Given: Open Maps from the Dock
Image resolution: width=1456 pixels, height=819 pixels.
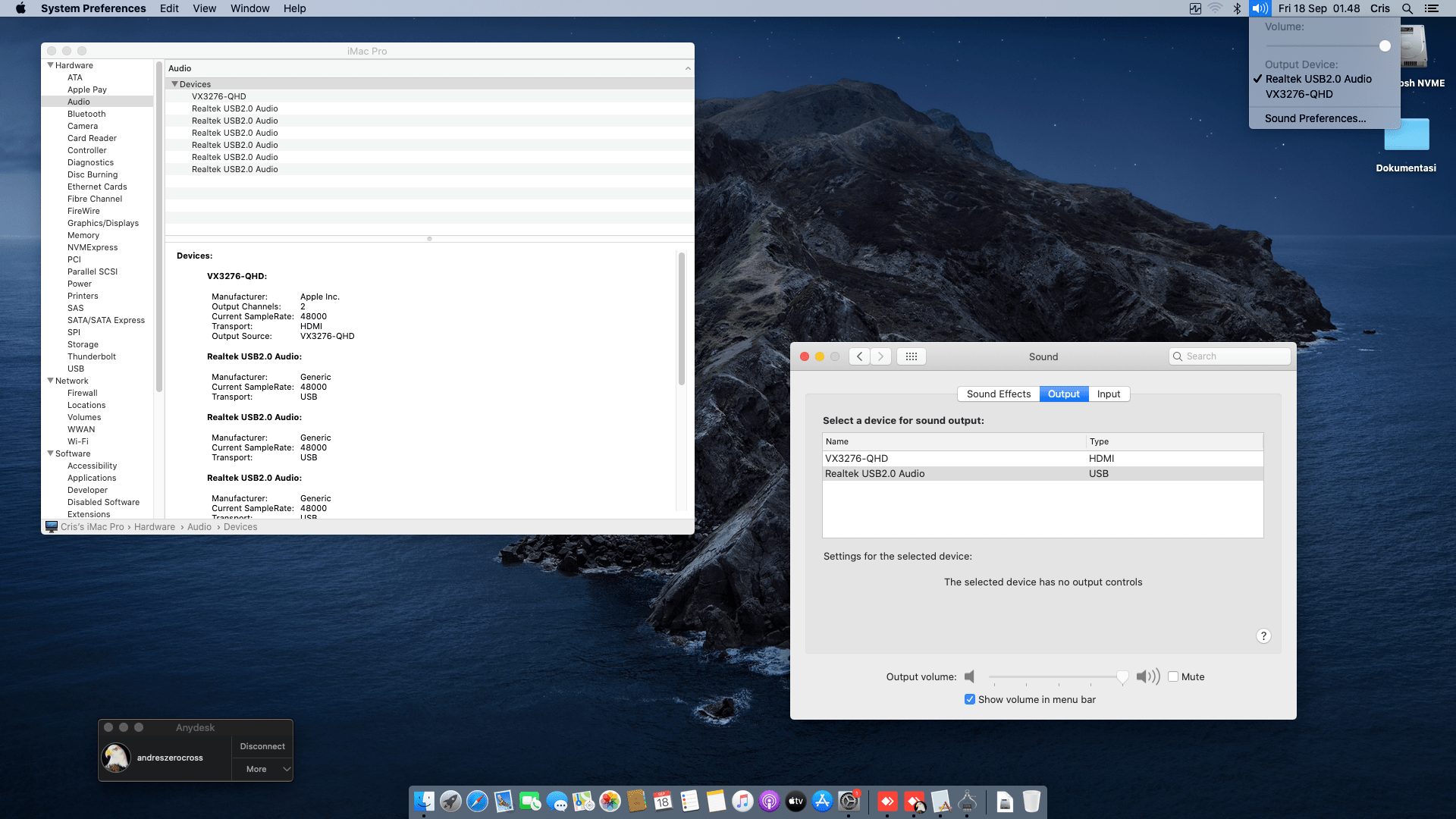Looking at the screenshot, I should 583,801.
